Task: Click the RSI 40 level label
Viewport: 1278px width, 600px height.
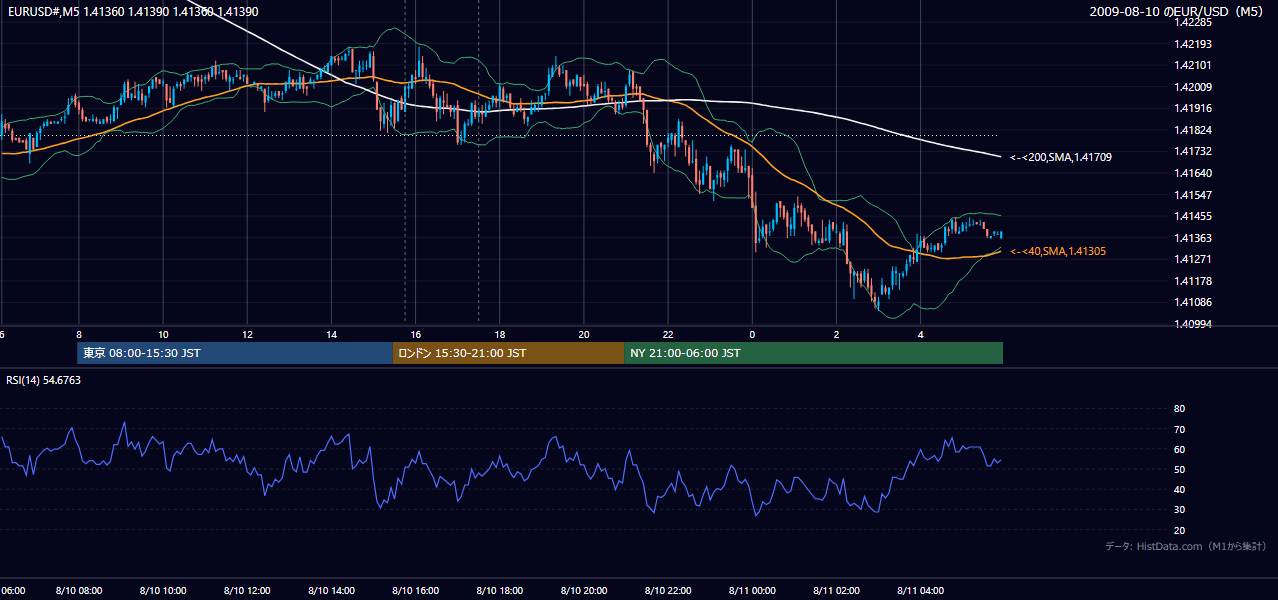Action: (1179, 490)
